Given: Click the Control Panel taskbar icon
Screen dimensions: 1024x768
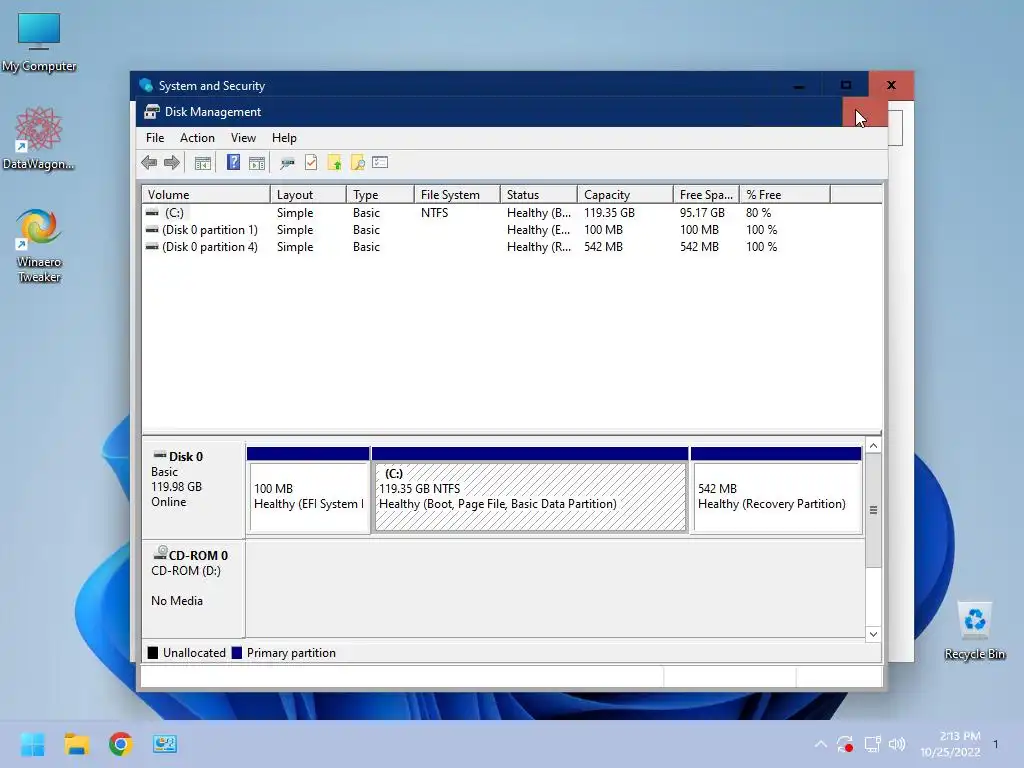Looking at the screenshot, I should tap(165, 744).
